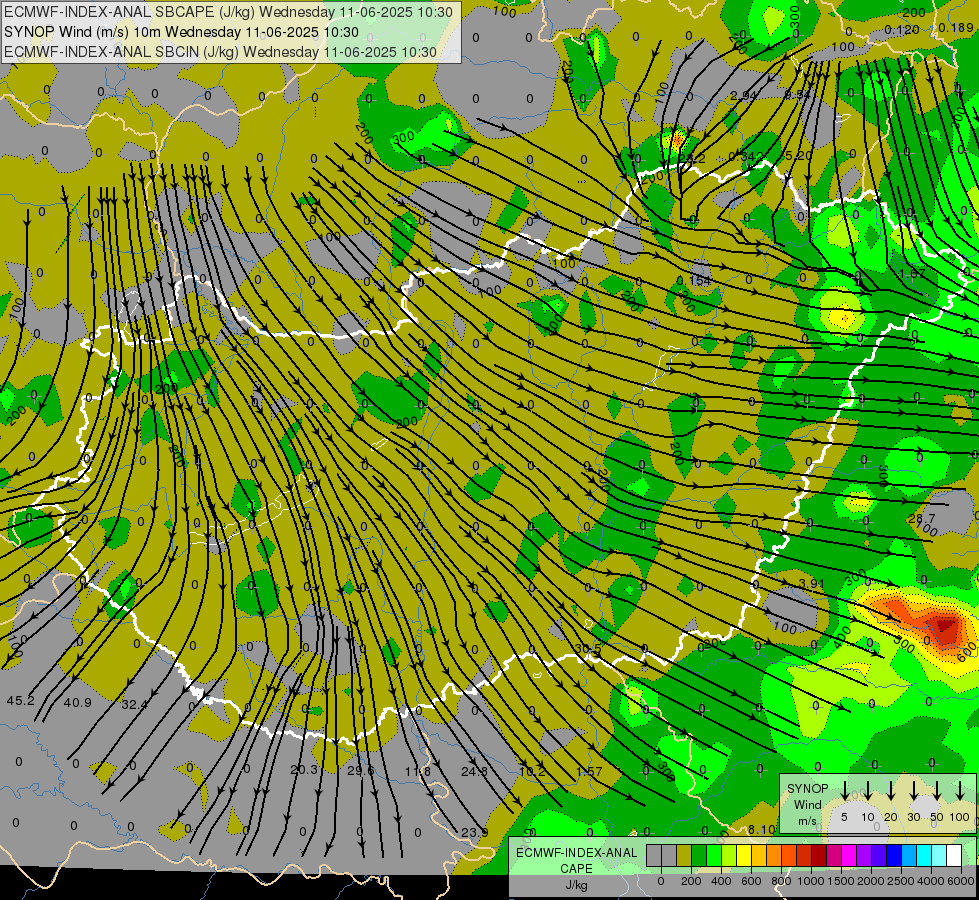This screenshot has height=900, width=979.
Task: Click the CIN value 45.2
Action: tap(21, 701)
